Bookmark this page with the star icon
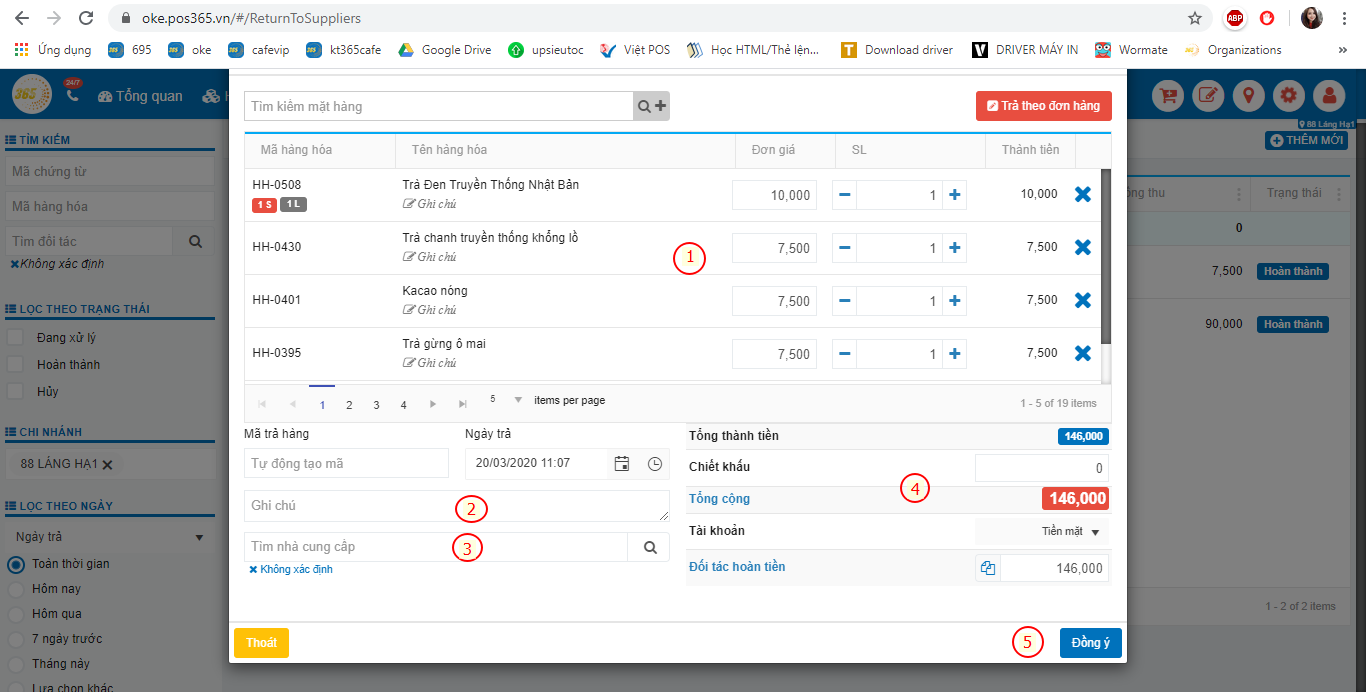1366x692 pixels. pos(1194,18)
